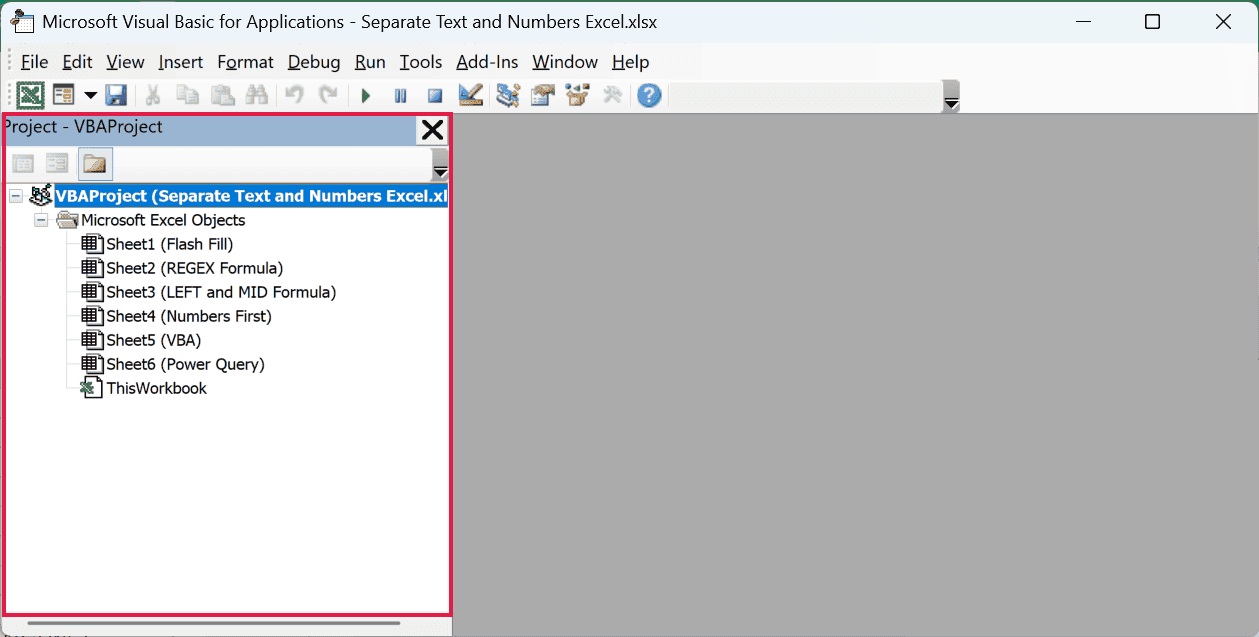Click the Copy toolbar icon

(187, 95)
